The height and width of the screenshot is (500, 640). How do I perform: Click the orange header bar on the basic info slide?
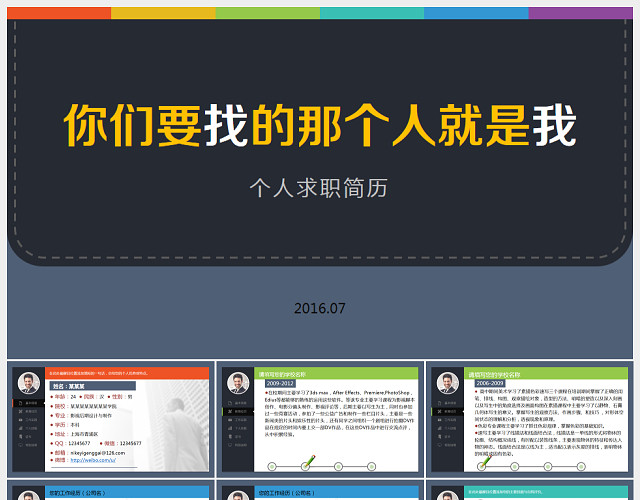pyautogui.click(x=127, y=373)
